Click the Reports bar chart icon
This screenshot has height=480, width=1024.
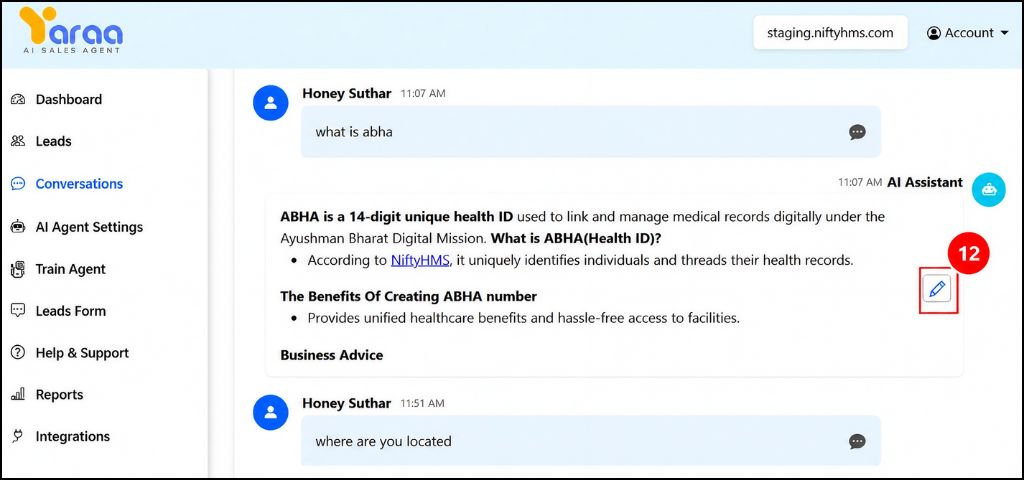pyautogui.click(x=18, y=394)
